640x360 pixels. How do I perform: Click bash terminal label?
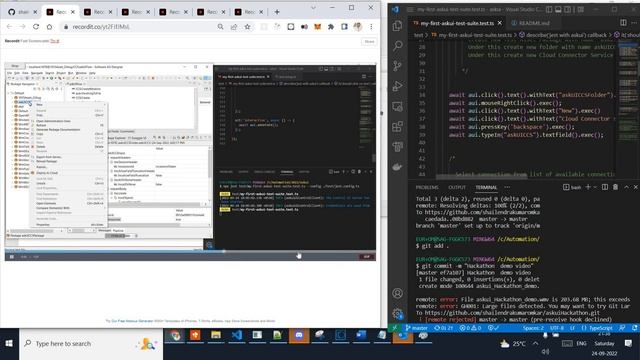(572, 187)
